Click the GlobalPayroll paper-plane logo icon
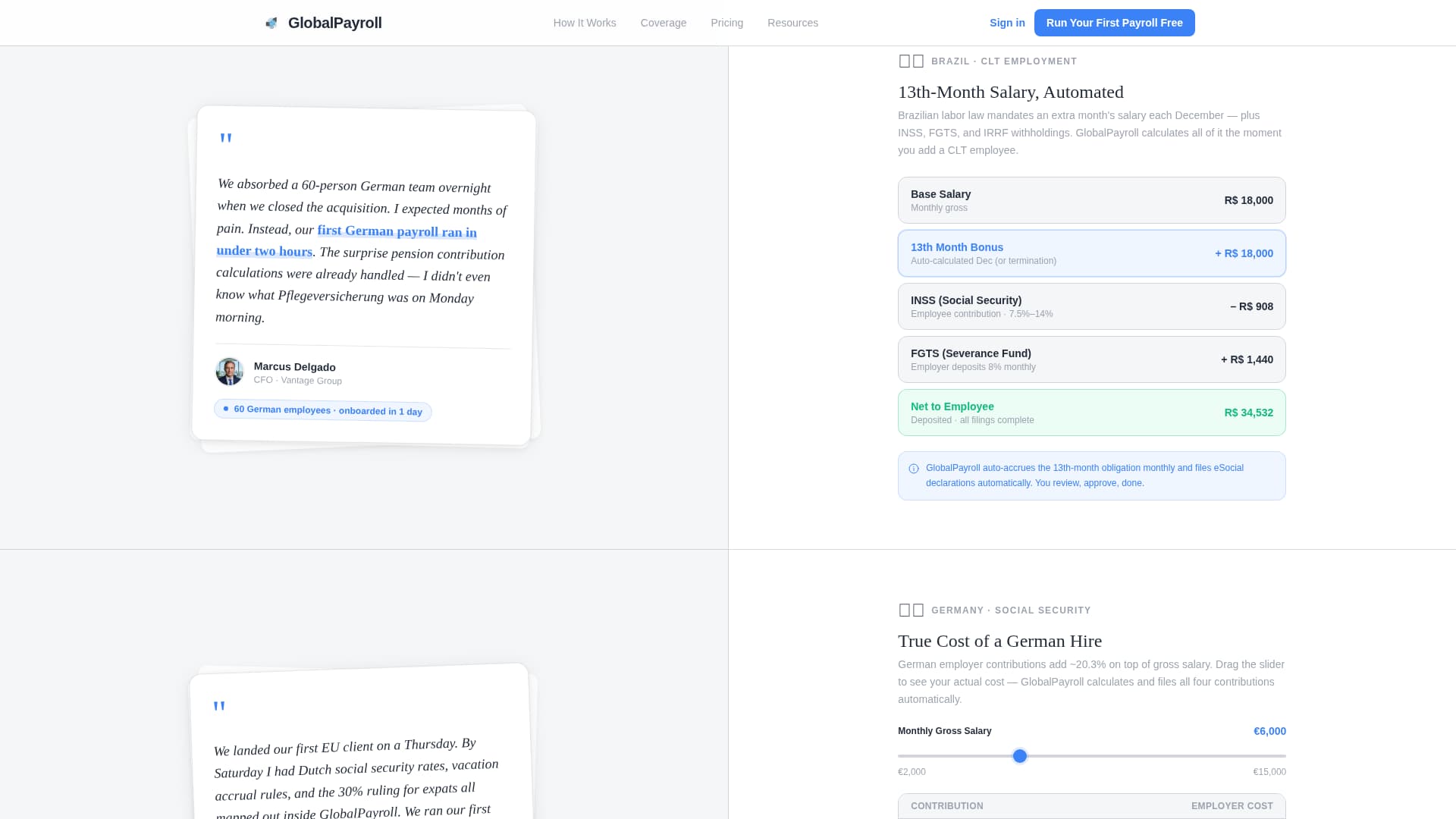The height and width of the screenshot is (819, 1456). coord(271,22)
